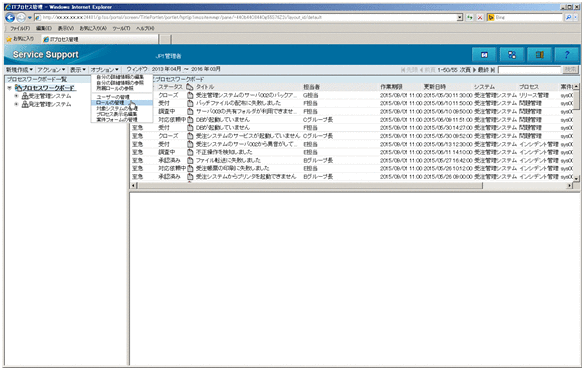Click the G担当 cell in first row

pos(311,95)
